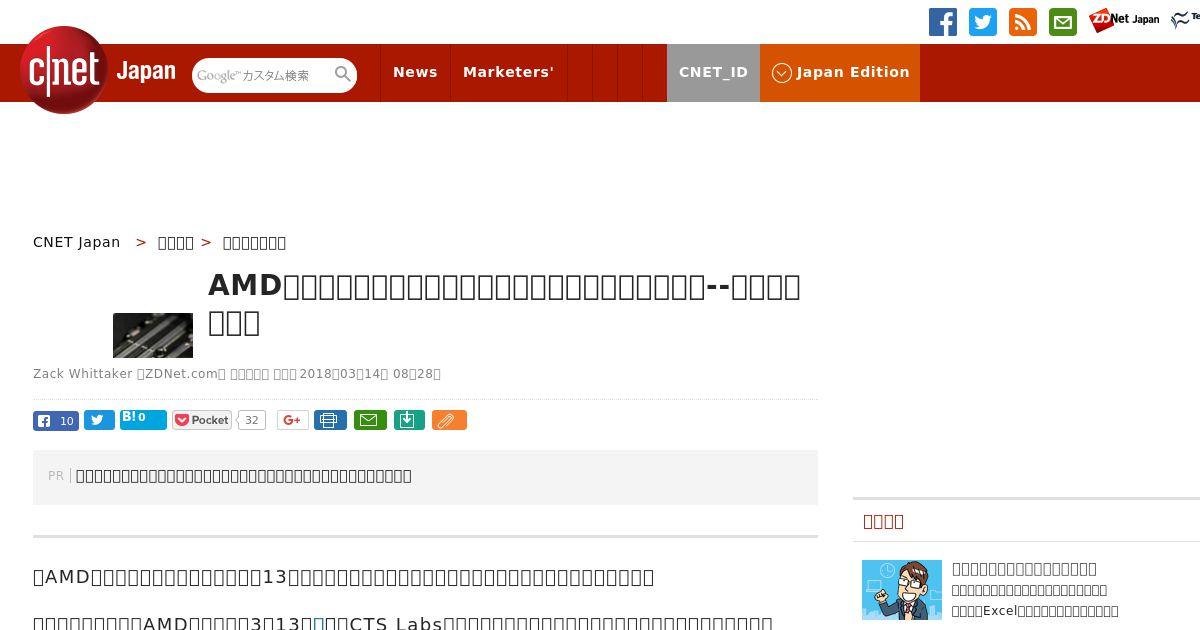Click the magnifier search icon
The image size is (1200, 630).
(343, 74)
